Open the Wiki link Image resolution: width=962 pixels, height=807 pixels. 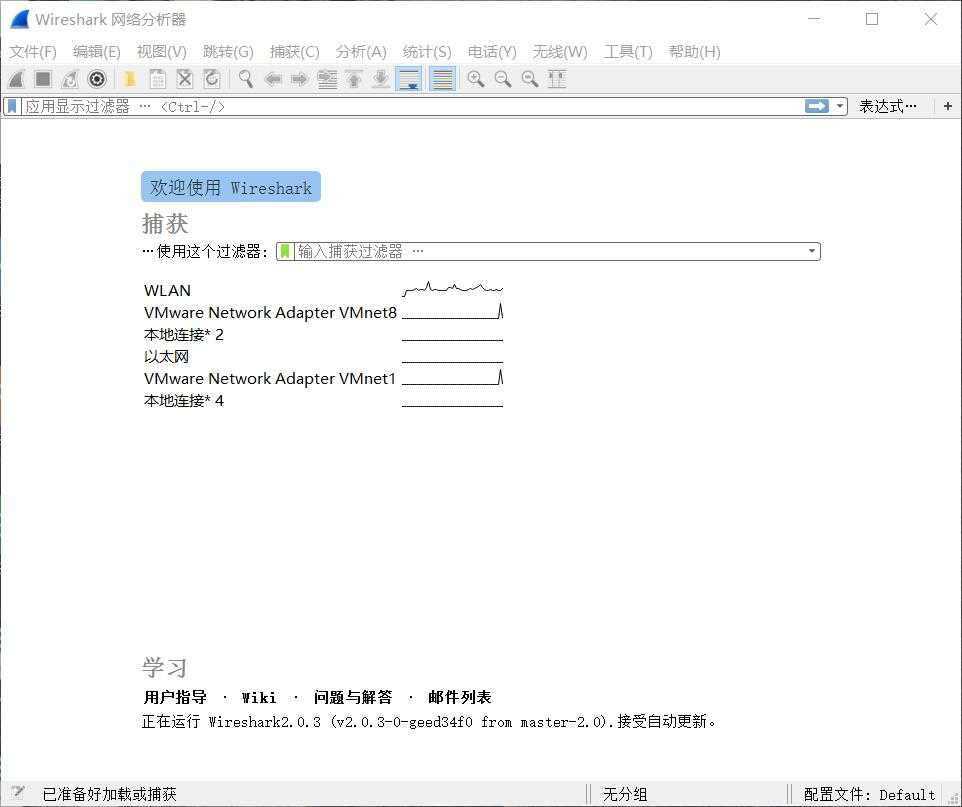(x=259, y=697)
